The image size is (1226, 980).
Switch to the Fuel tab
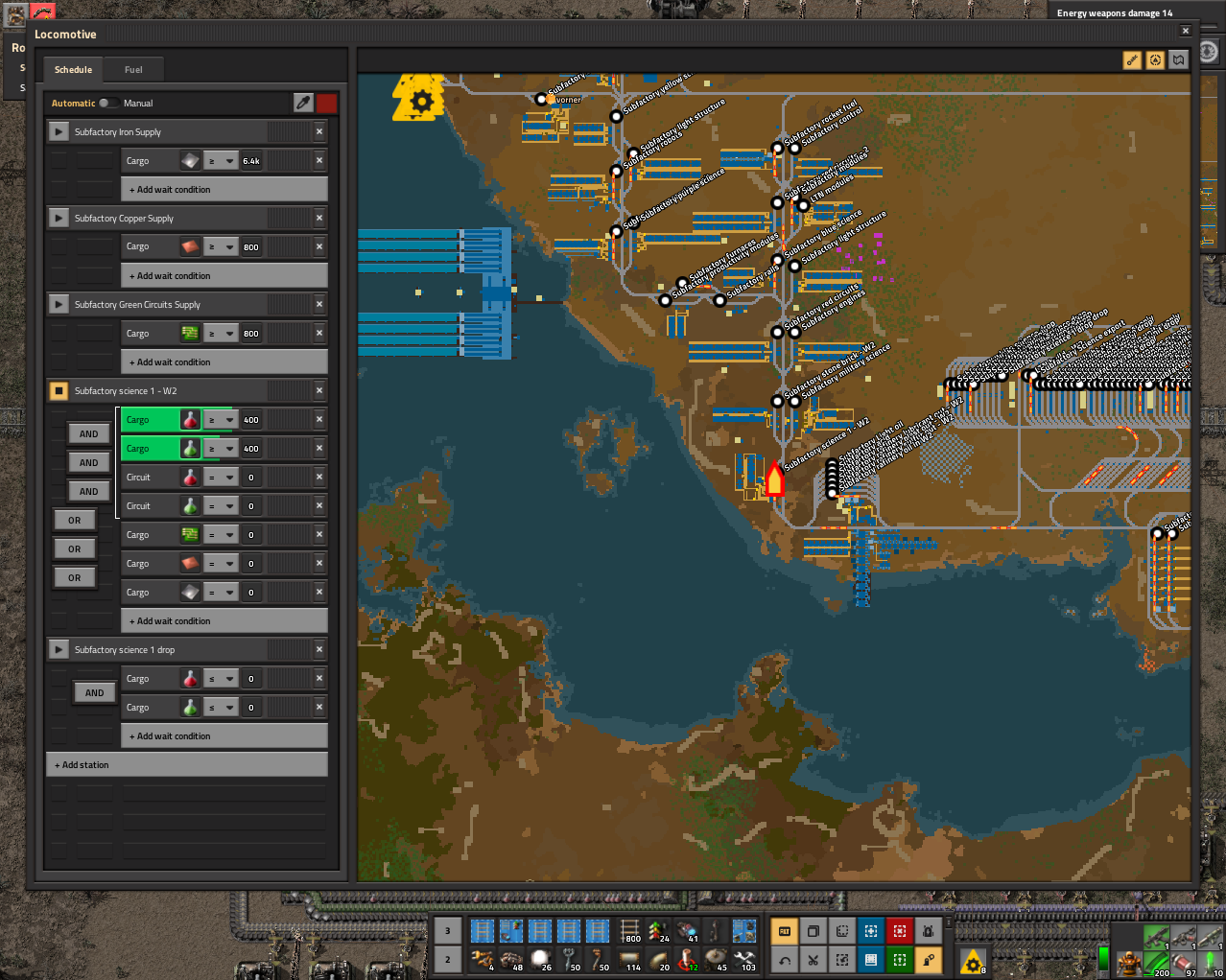point(133,69)
